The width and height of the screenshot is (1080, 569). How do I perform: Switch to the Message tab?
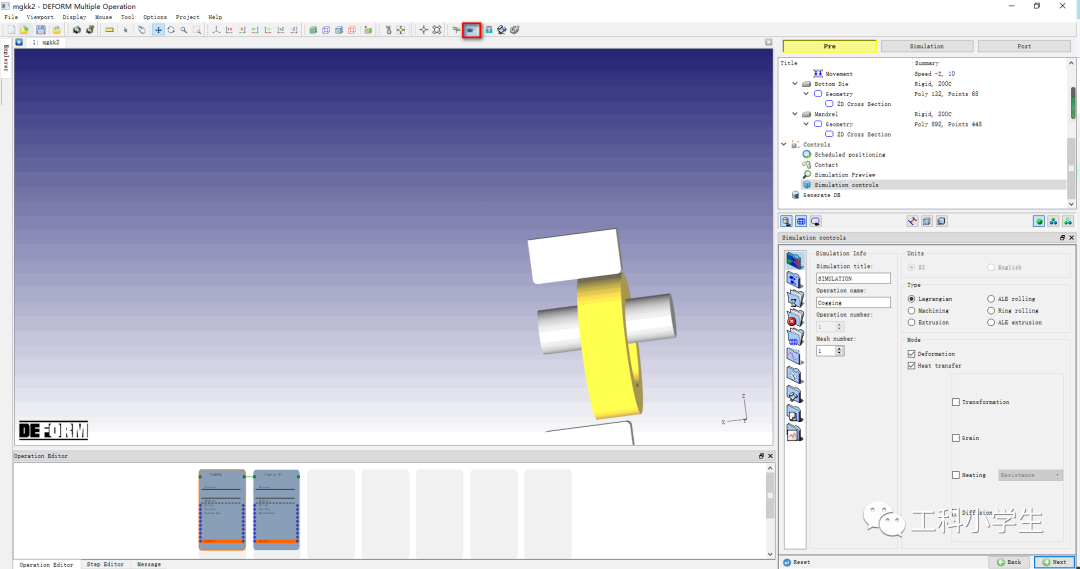tap(149, 564)
